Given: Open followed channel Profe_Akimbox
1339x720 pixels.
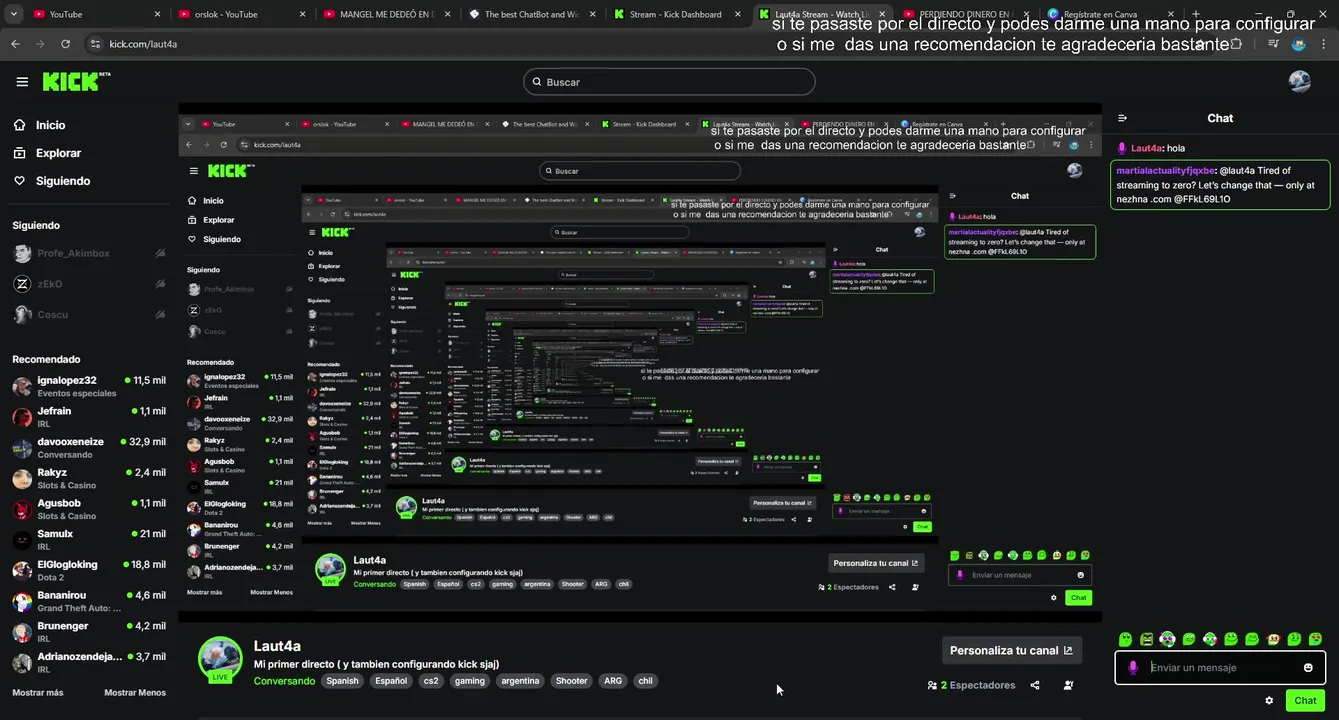Looking at the screenshot, I should [88, 253].
